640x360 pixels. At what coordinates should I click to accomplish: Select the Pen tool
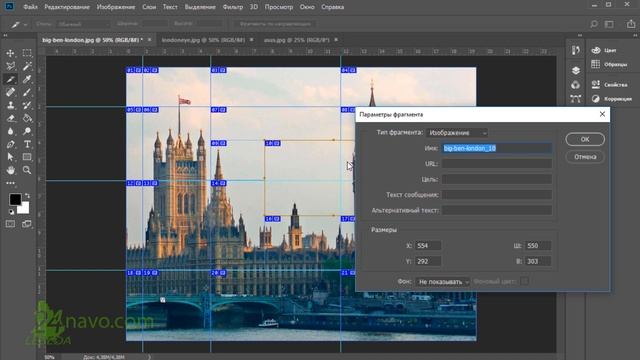[x=11, y=144]
